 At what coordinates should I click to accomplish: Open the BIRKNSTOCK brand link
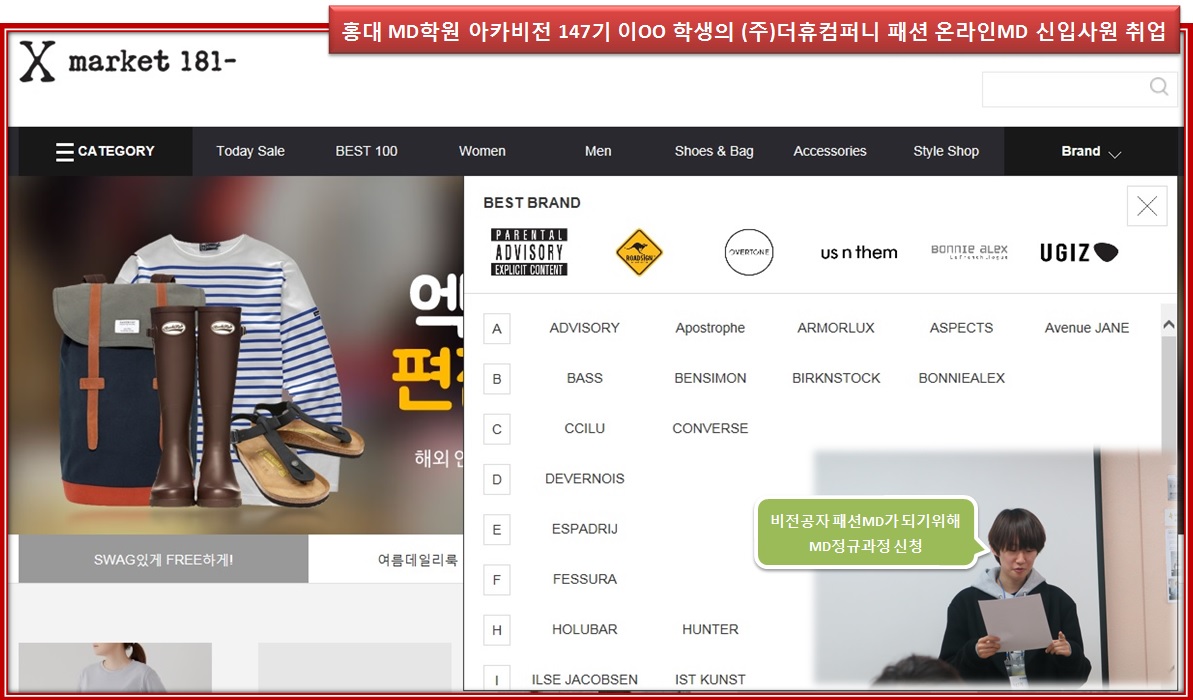835,378
